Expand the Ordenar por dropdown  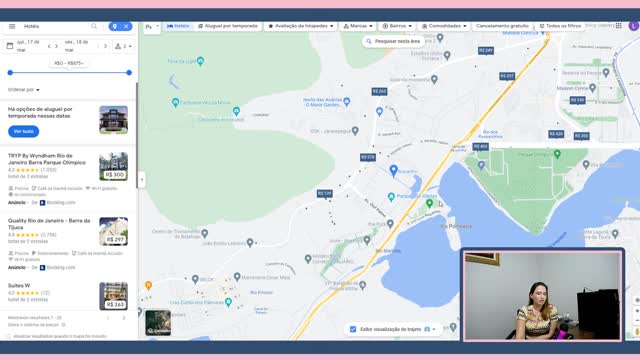point(24,89)
